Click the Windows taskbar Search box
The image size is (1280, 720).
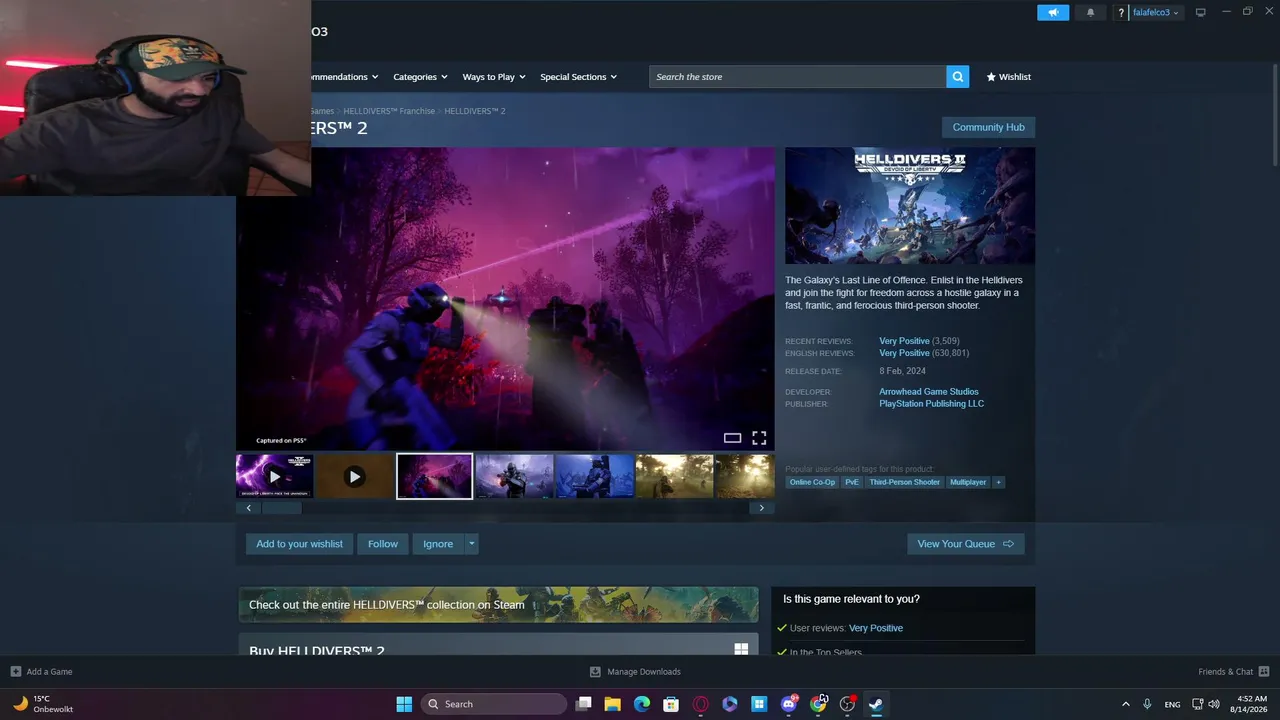coord(493,704)
